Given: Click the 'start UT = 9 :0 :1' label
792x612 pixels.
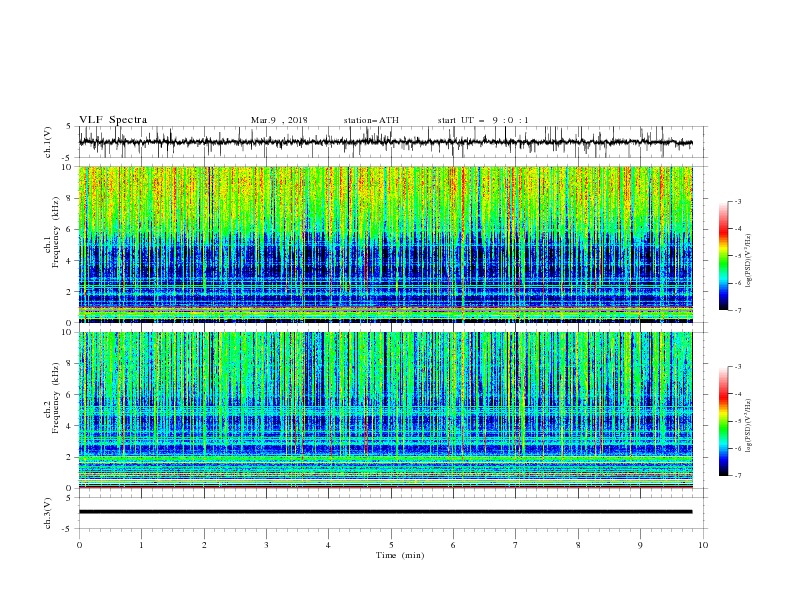Looking at the screenshot, I should pos(483,120).
